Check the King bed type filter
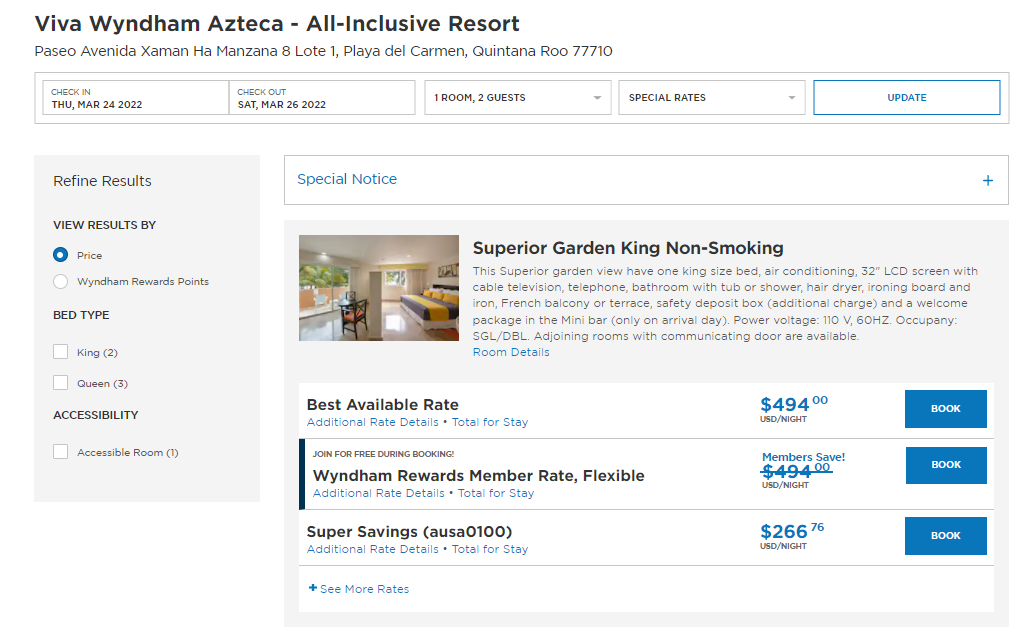This screenshot has height=638, width=1029. tap(60, 353)
